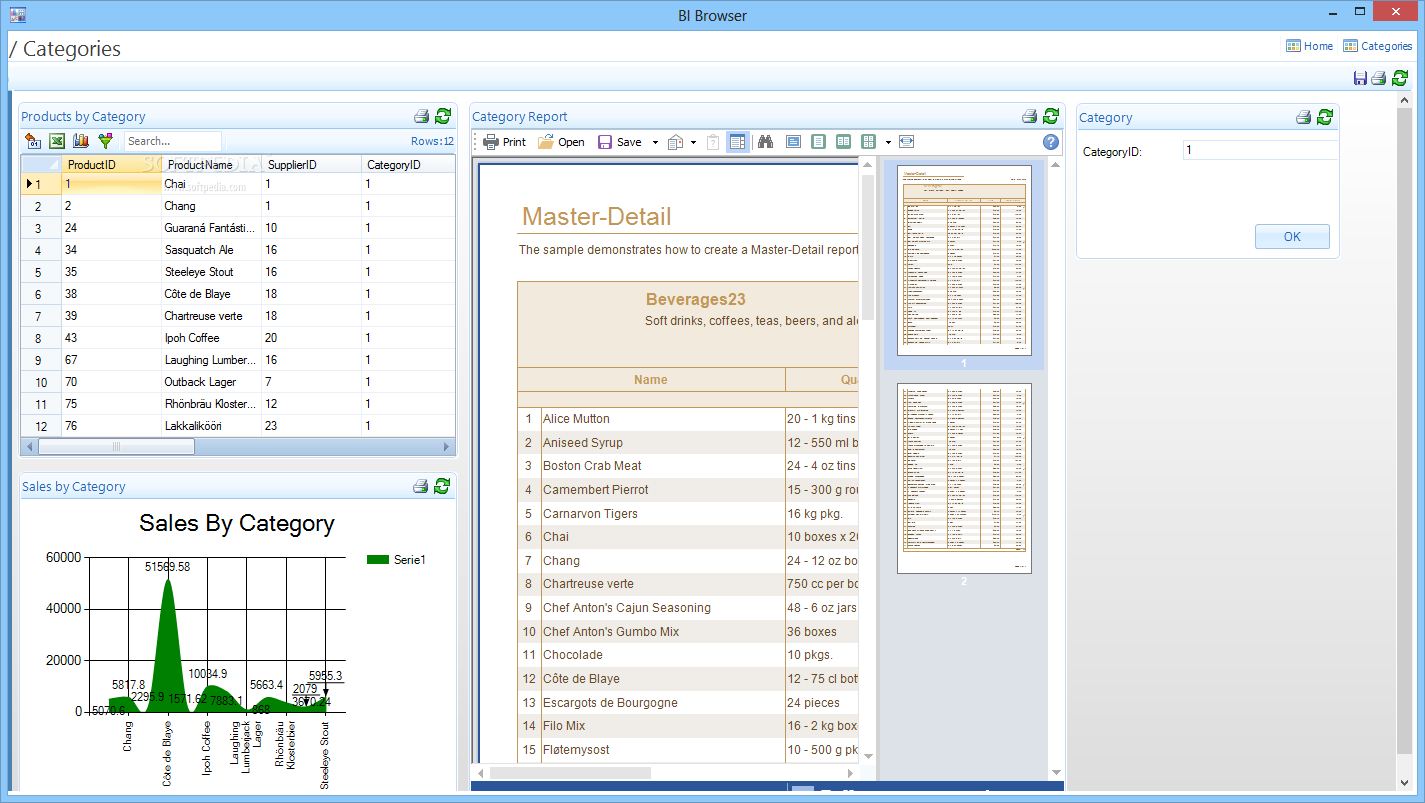Screen dimensions: 1425x803
Task: Click Boston Crab Meat in the report
Action: click(592, 466)
